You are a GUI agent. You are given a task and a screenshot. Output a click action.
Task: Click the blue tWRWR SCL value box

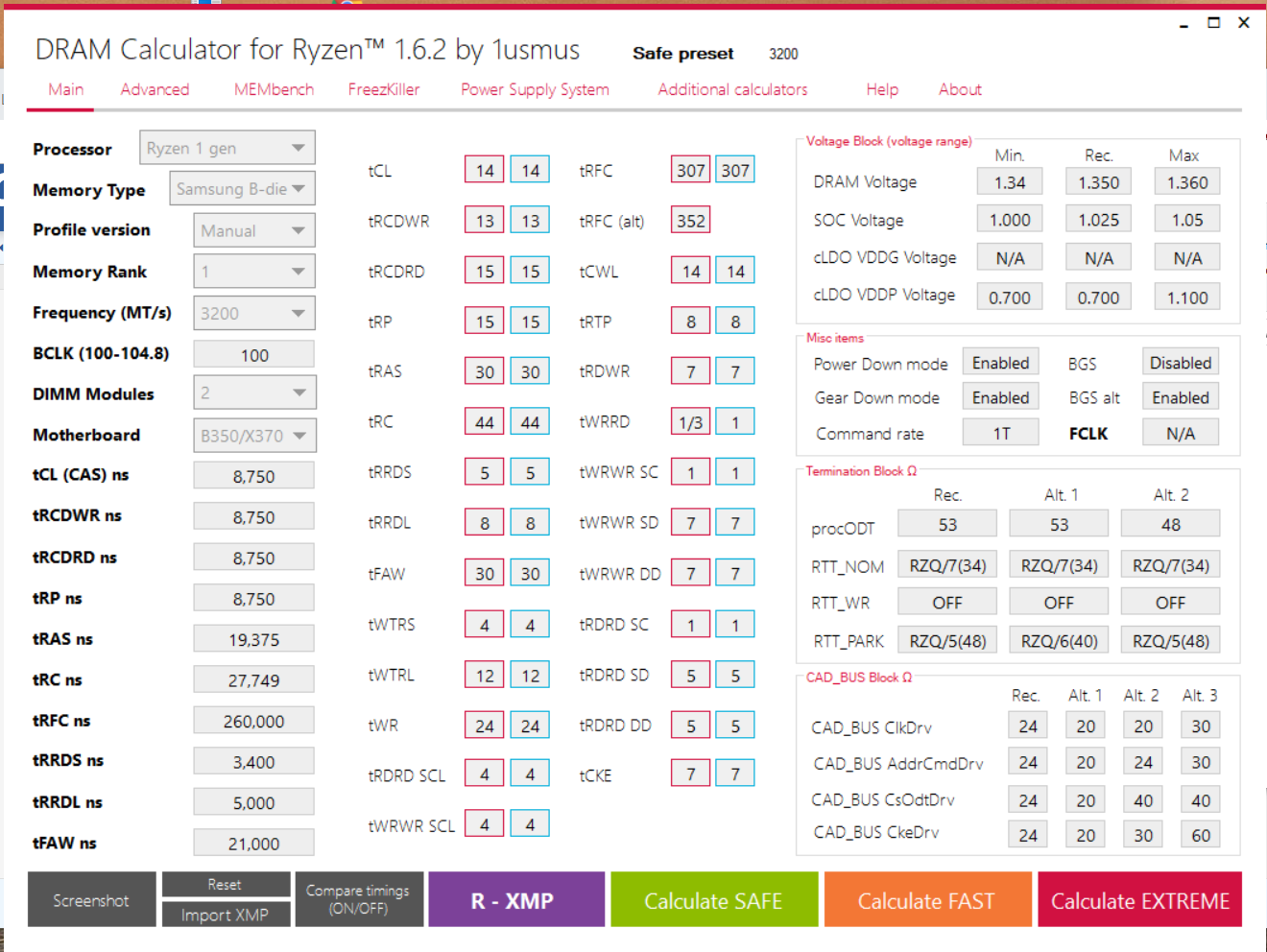[x=530, y=823]
